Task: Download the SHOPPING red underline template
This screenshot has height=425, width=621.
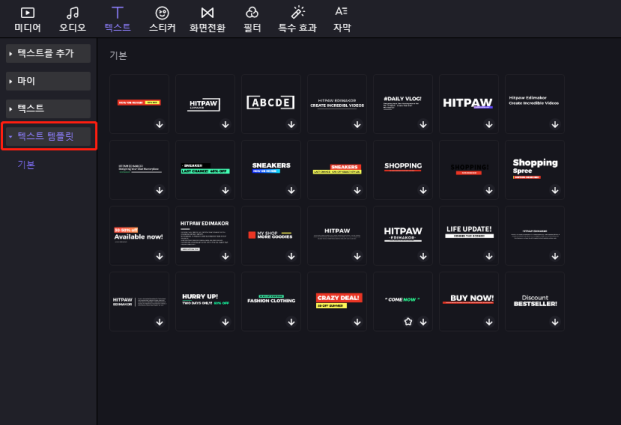Action: [x=423, y=191]
